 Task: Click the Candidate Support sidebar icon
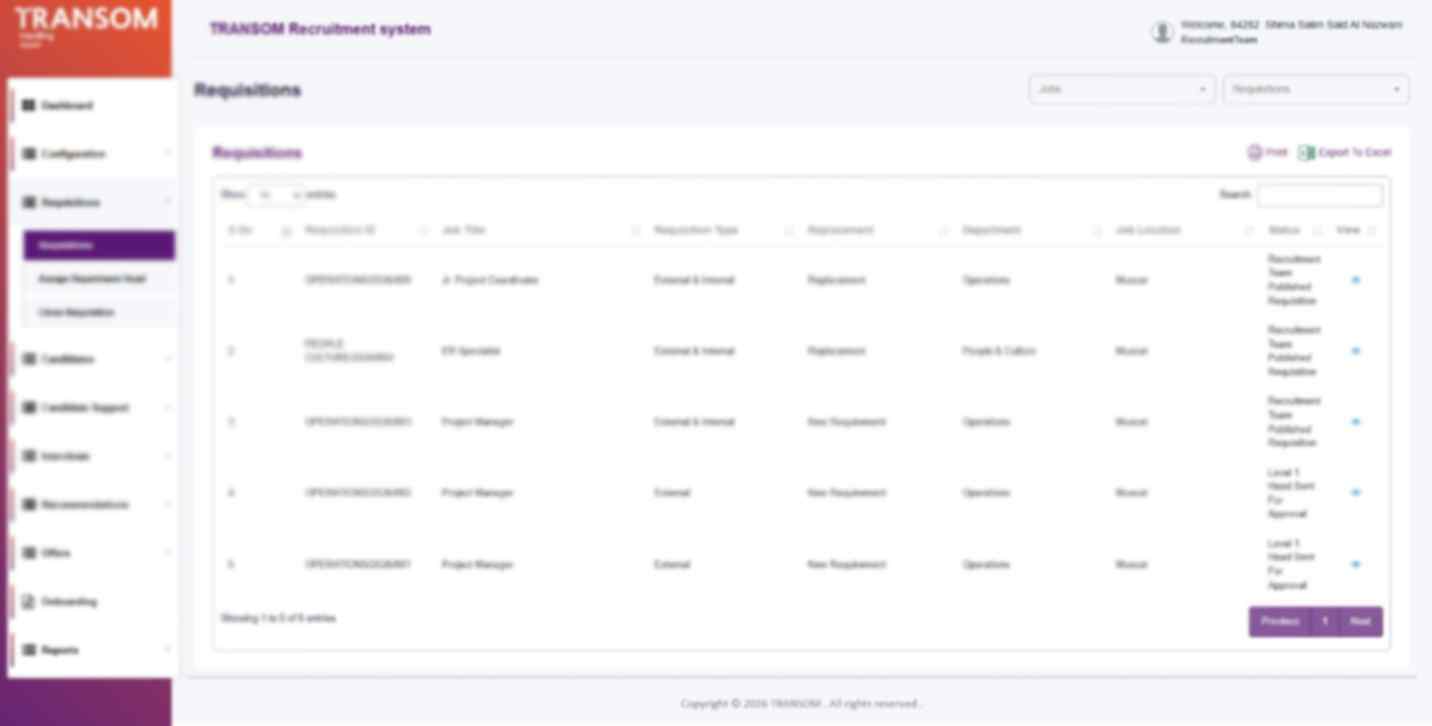point(29,408)
